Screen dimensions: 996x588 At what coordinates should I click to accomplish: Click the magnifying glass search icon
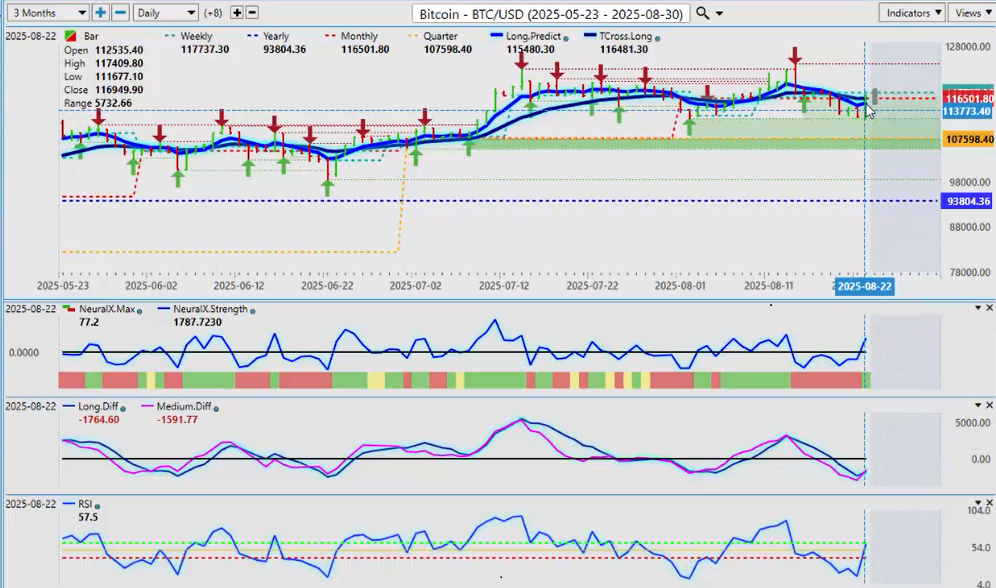click(703, 13)
